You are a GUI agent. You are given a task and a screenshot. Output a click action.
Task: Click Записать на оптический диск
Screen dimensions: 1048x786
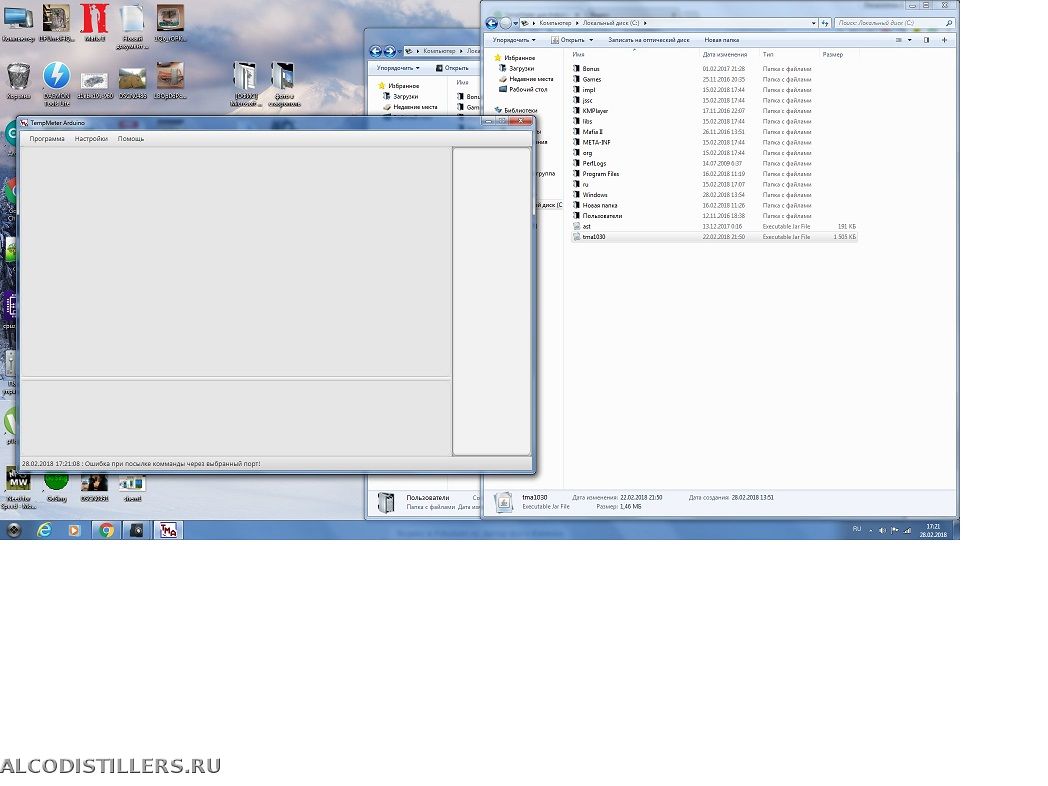[x=648, y=40]
